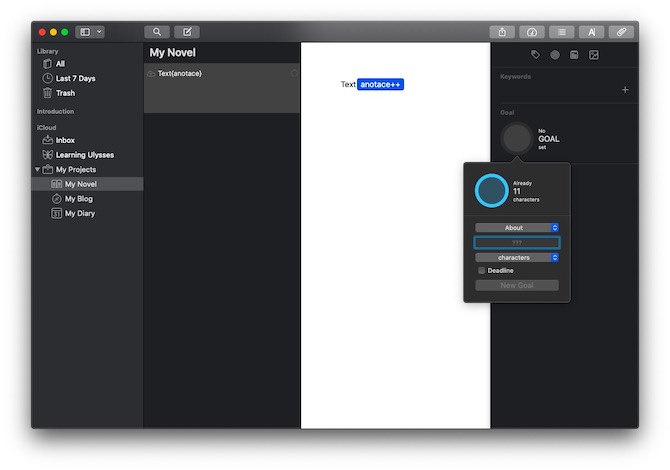Image resolution: width=670 pixels, height=470 pixels.
Task: Select the image attachment icon
Action: click(x=594, y=55)
